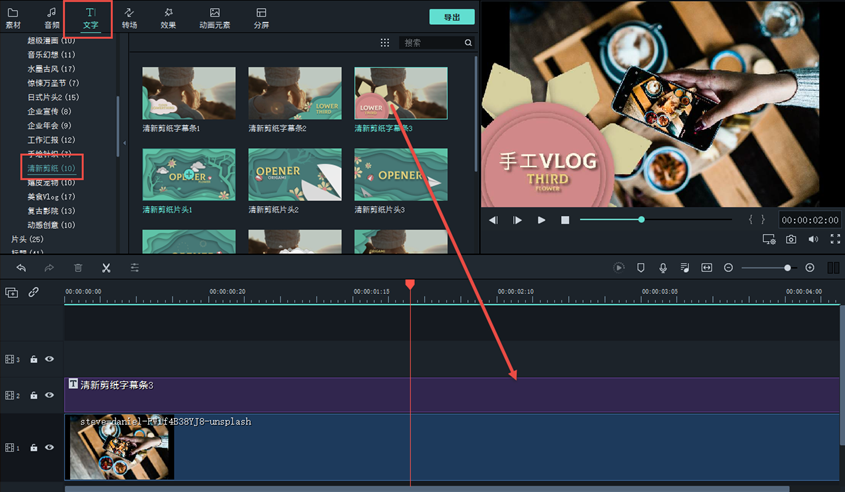The width and height of the screenshot is (845, 492).
Task: Click the undo arrow in timeline toolbar
Action: click(21, 268)
